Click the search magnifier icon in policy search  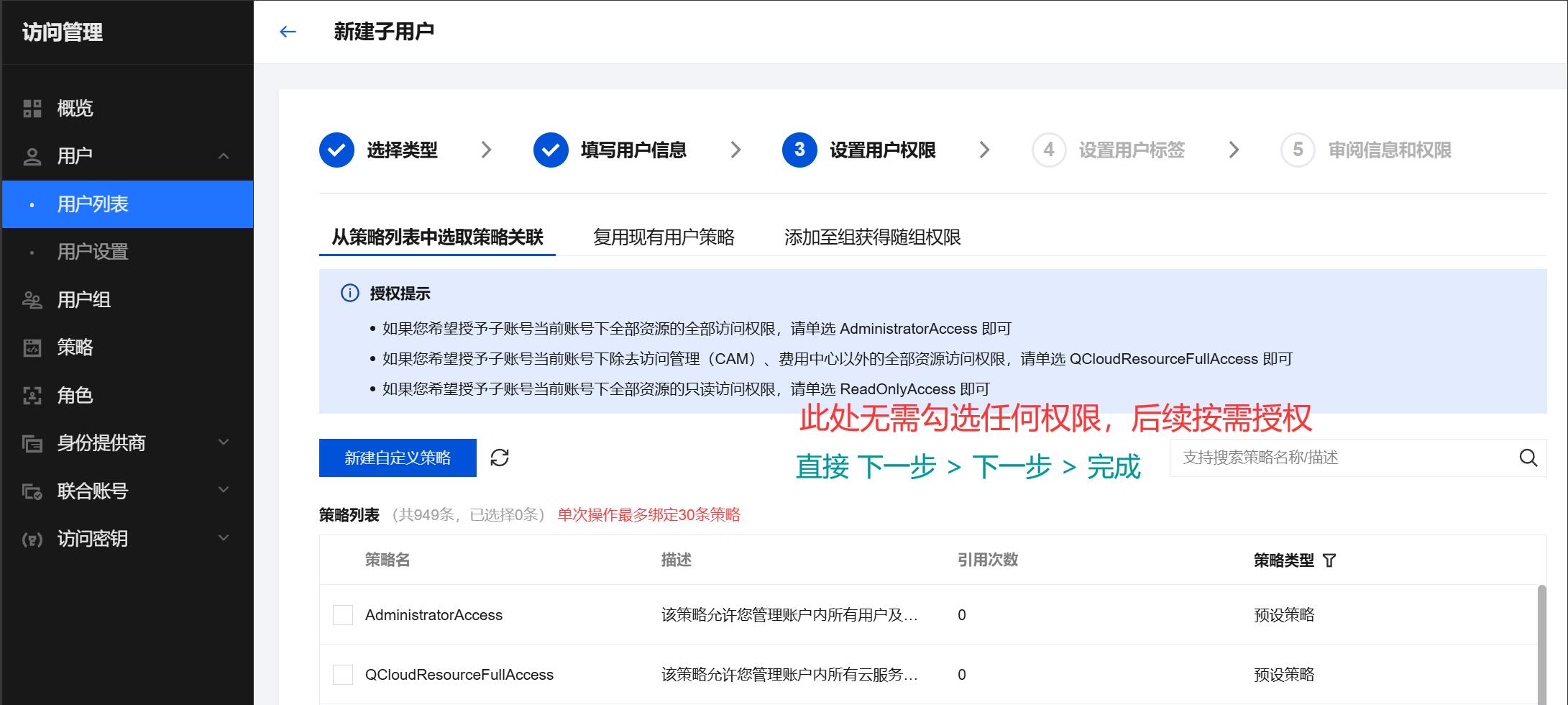[1528, 458]
